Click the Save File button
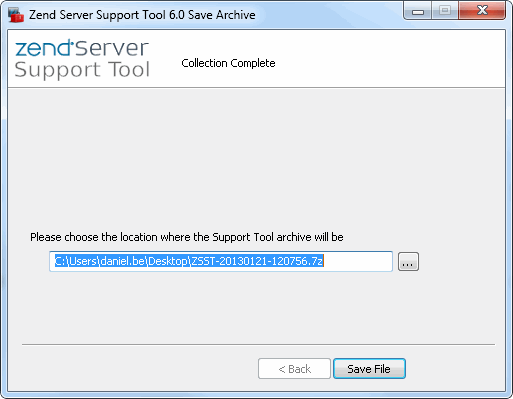Image resolution: width=513 pixels, height=399 pixels. click(x=369, y=369)
